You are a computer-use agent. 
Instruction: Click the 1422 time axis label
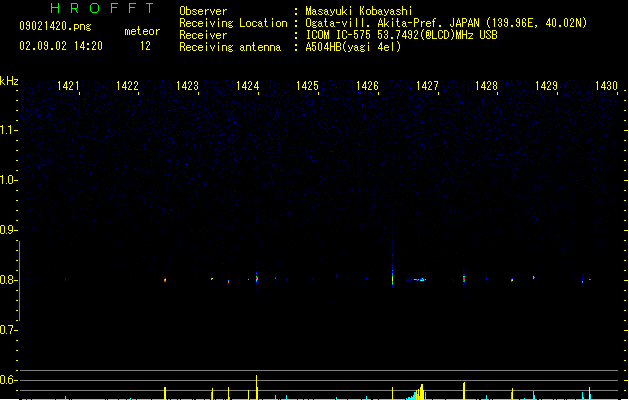point(127,86)
